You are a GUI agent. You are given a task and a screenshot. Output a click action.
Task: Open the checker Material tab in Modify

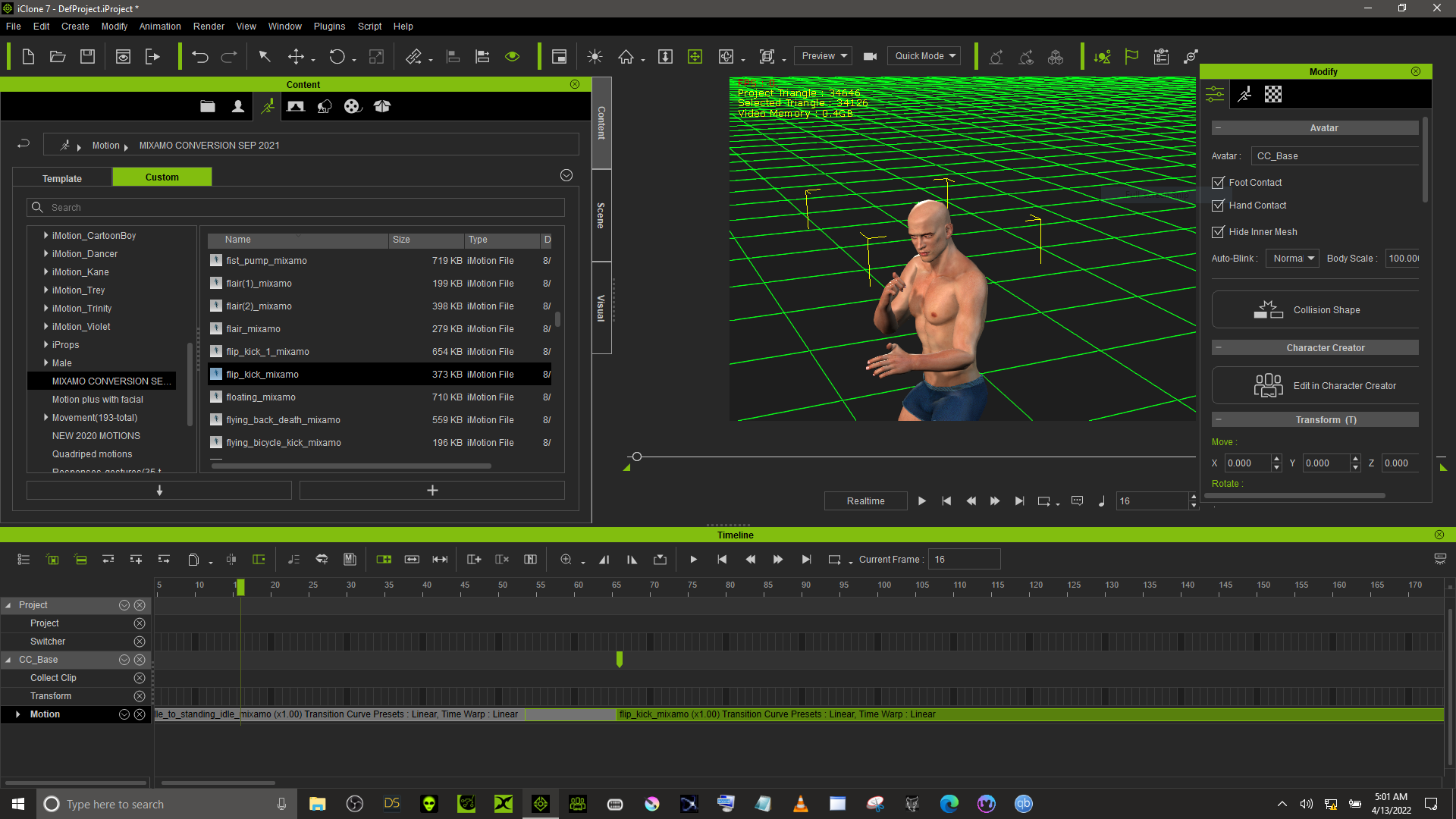tap(1273, 95)
